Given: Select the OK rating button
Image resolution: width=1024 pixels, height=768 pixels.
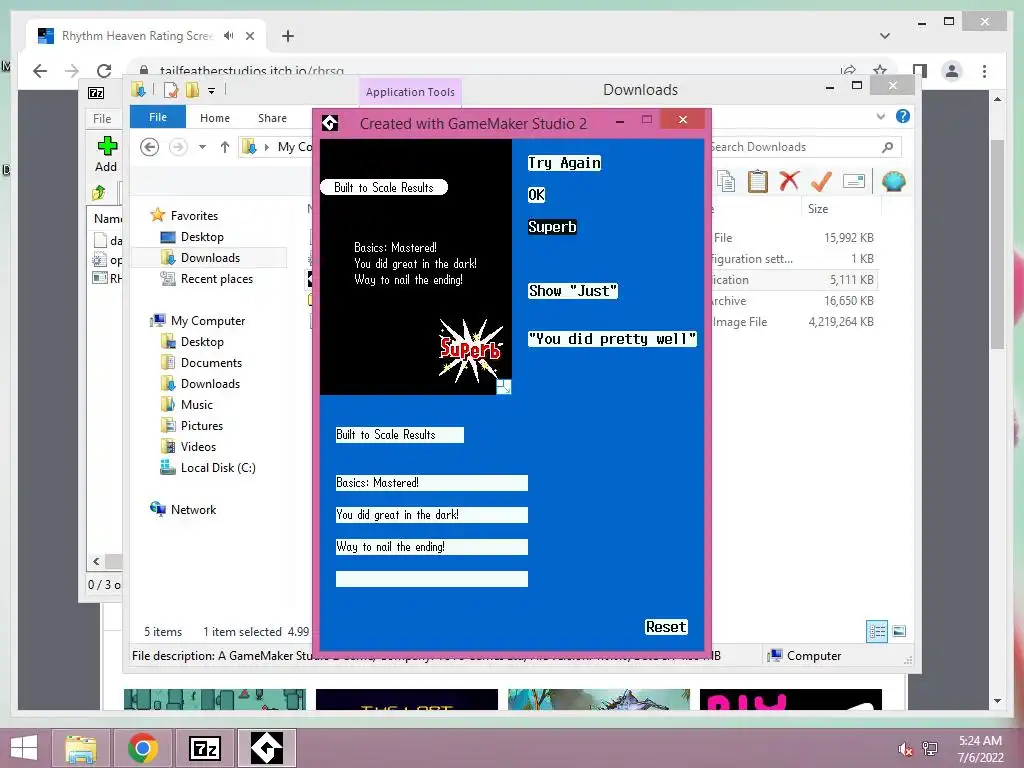Looking at the screenshot, I should pos(536,195).
